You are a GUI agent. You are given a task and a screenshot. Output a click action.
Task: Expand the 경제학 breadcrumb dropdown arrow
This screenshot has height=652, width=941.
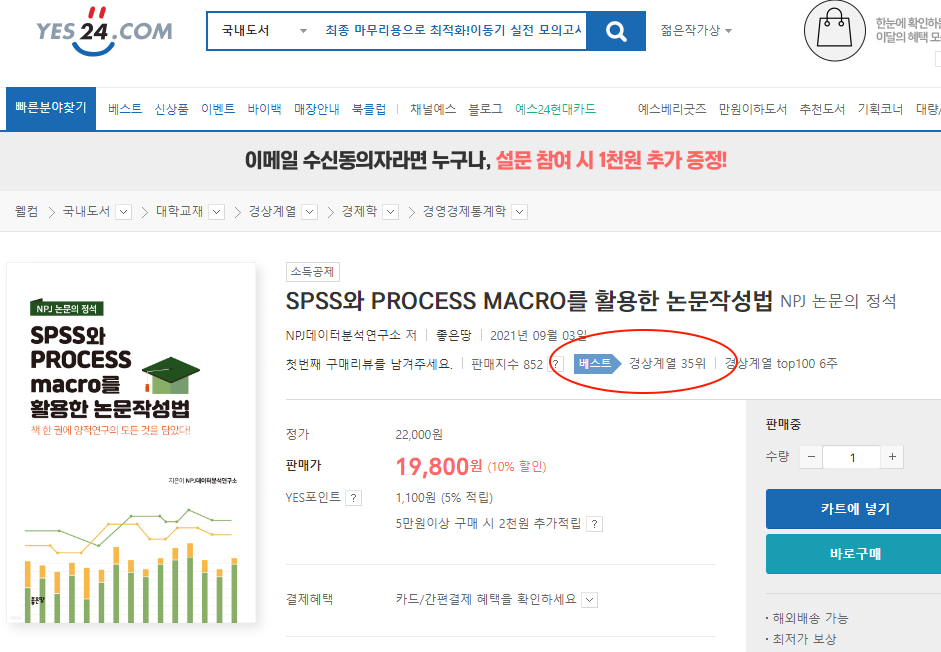pyautogui.click(x=391, y=212)
